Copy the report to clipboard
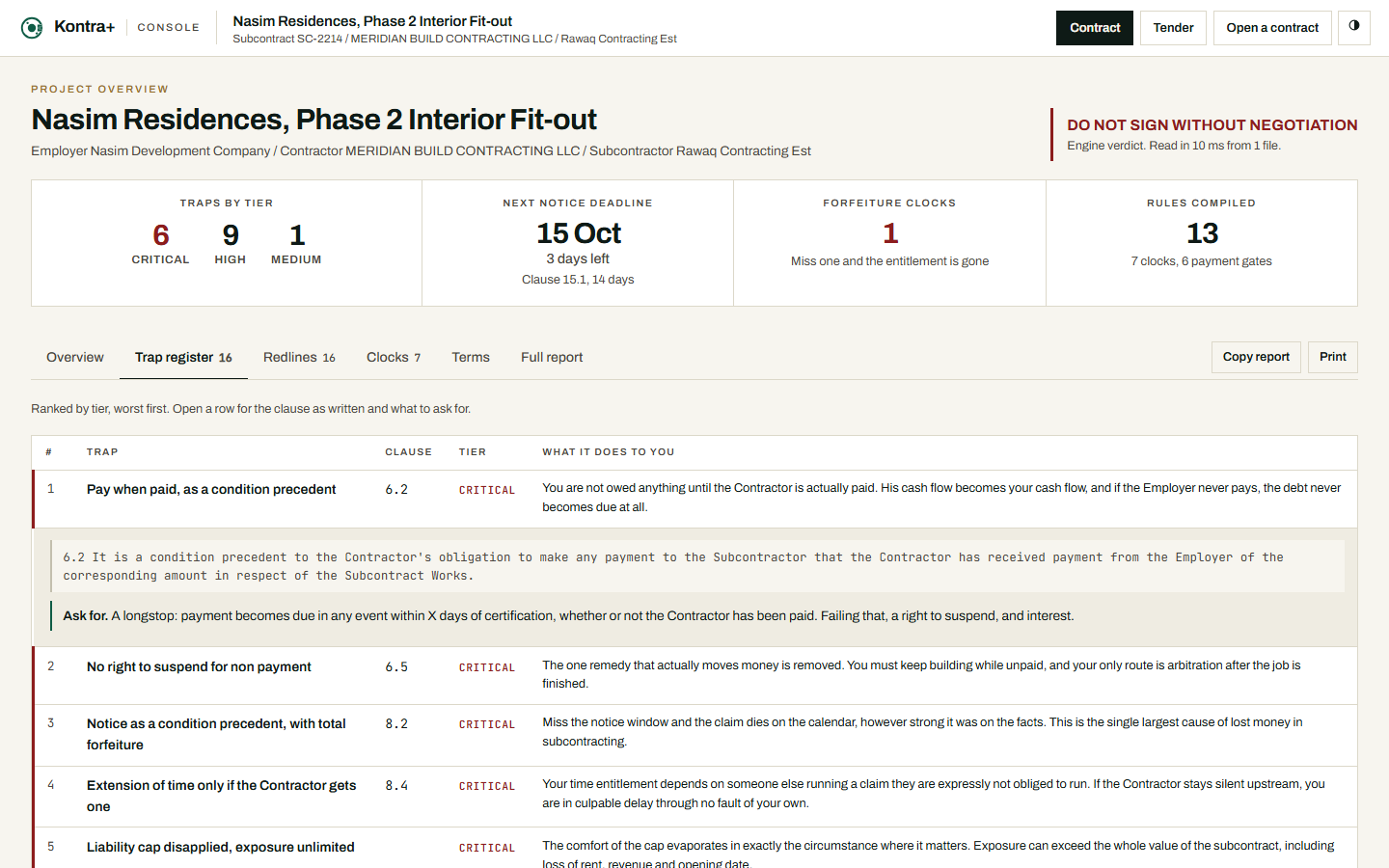1389x868 pixels. point(1256,357)
